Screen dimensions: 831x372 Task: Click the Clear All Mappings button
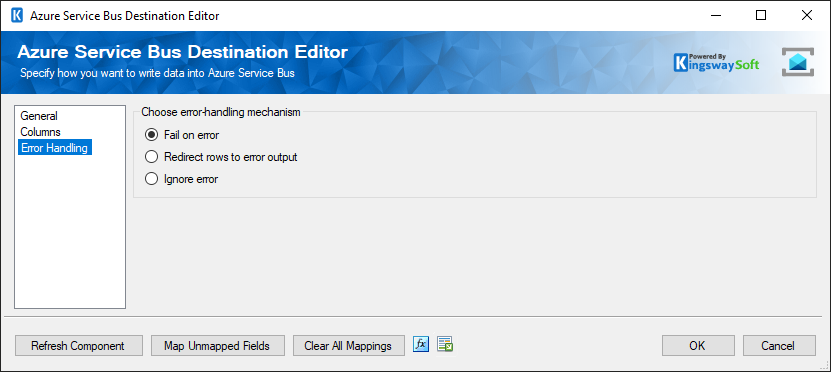click(349, 346)
